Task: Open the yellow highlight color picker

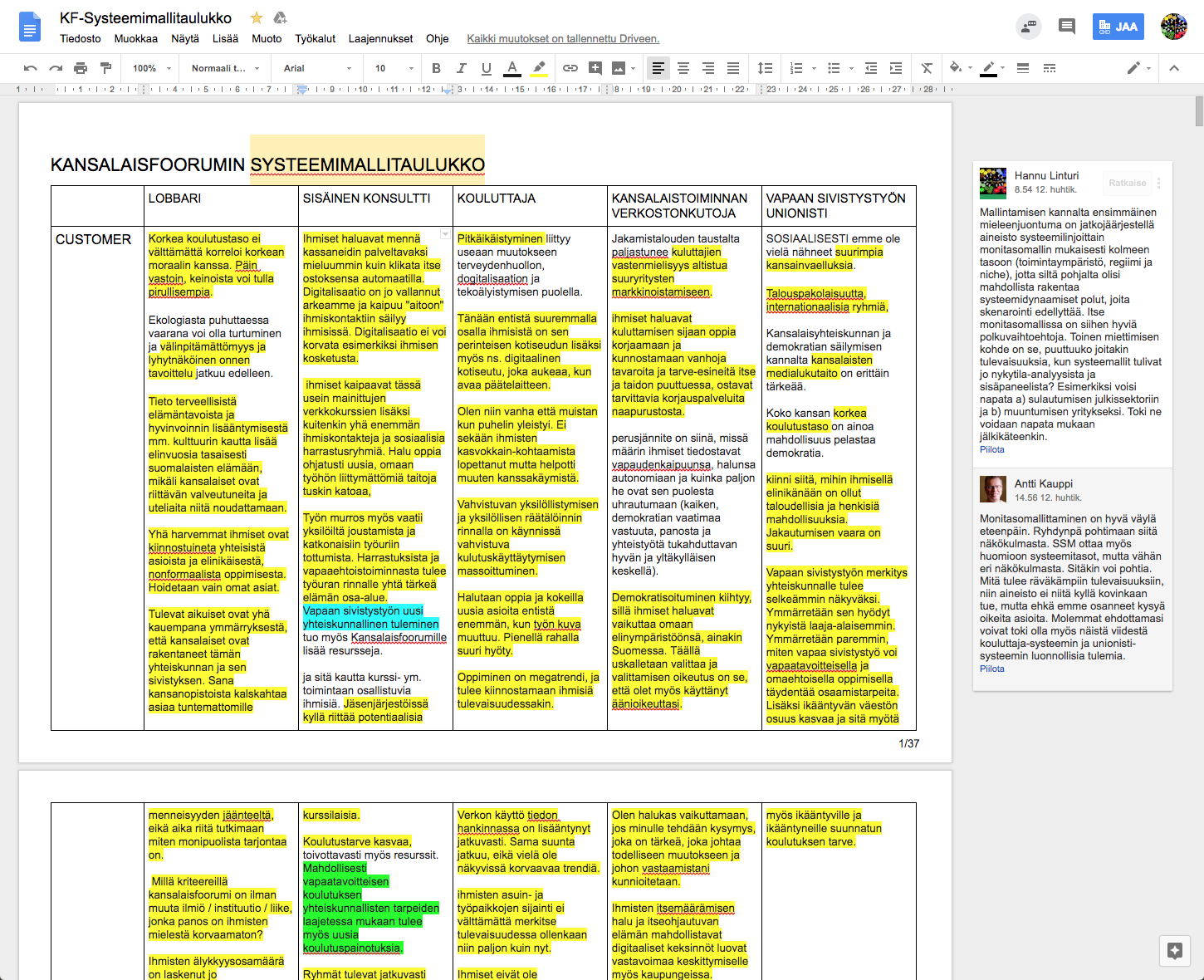Action: (539, 68)
